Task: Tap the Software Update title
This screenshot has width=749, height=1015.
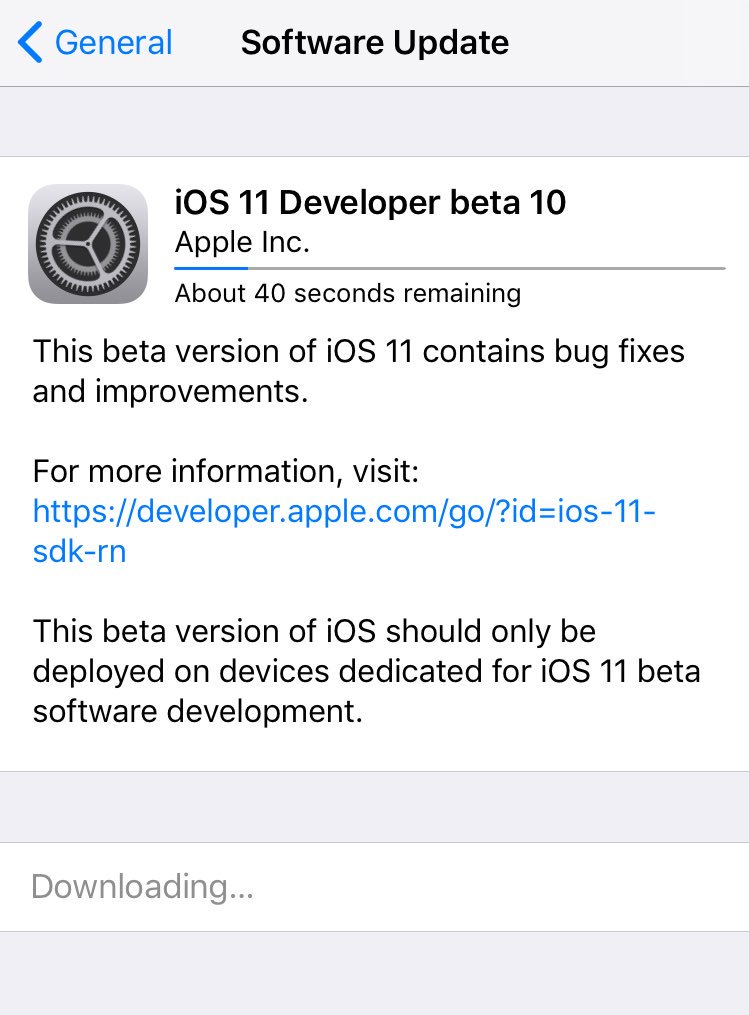Action: (x=375, y=43)
